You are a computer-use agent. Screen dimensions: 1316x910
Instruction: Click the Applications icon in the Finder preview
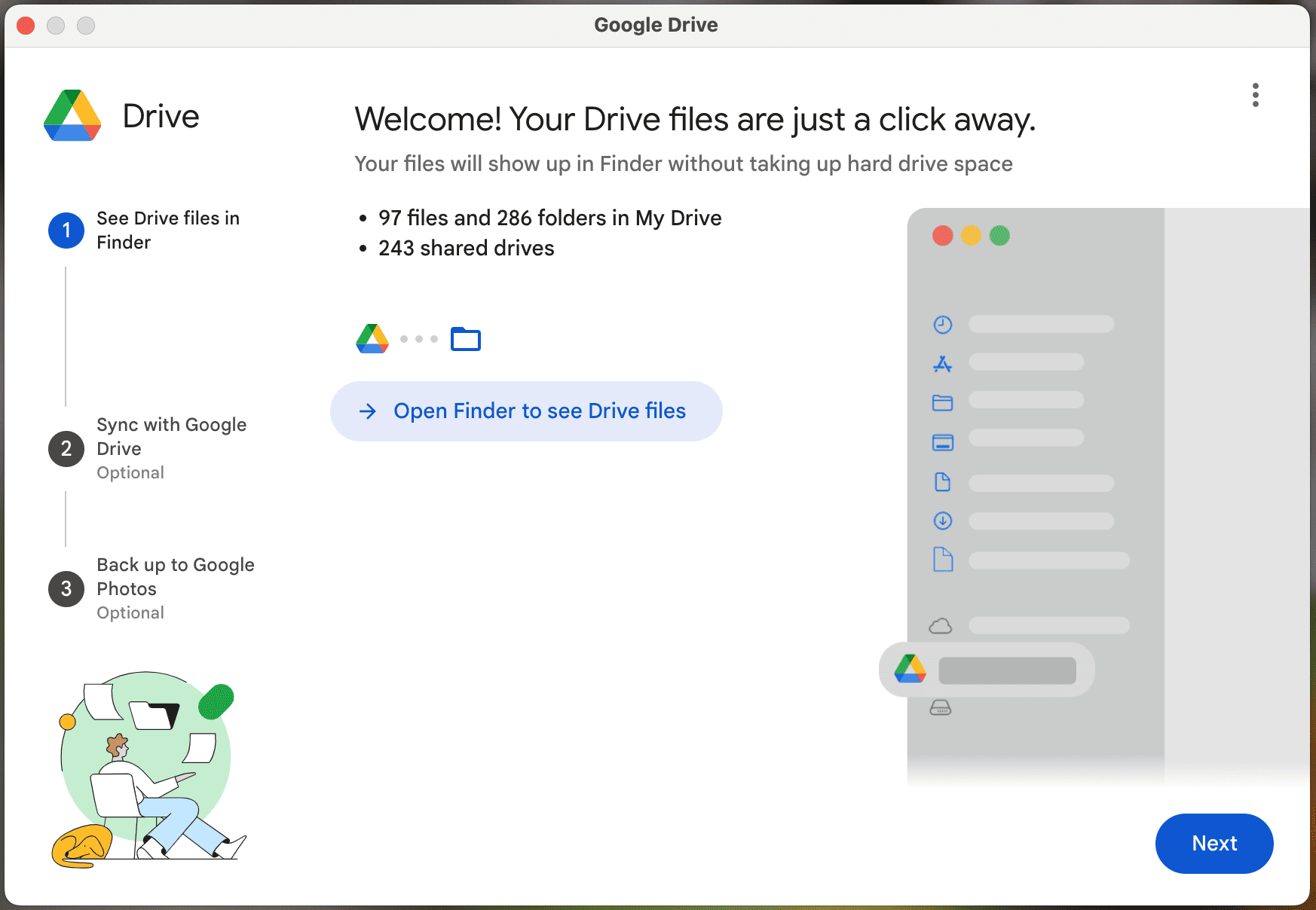tap(942, 362)
